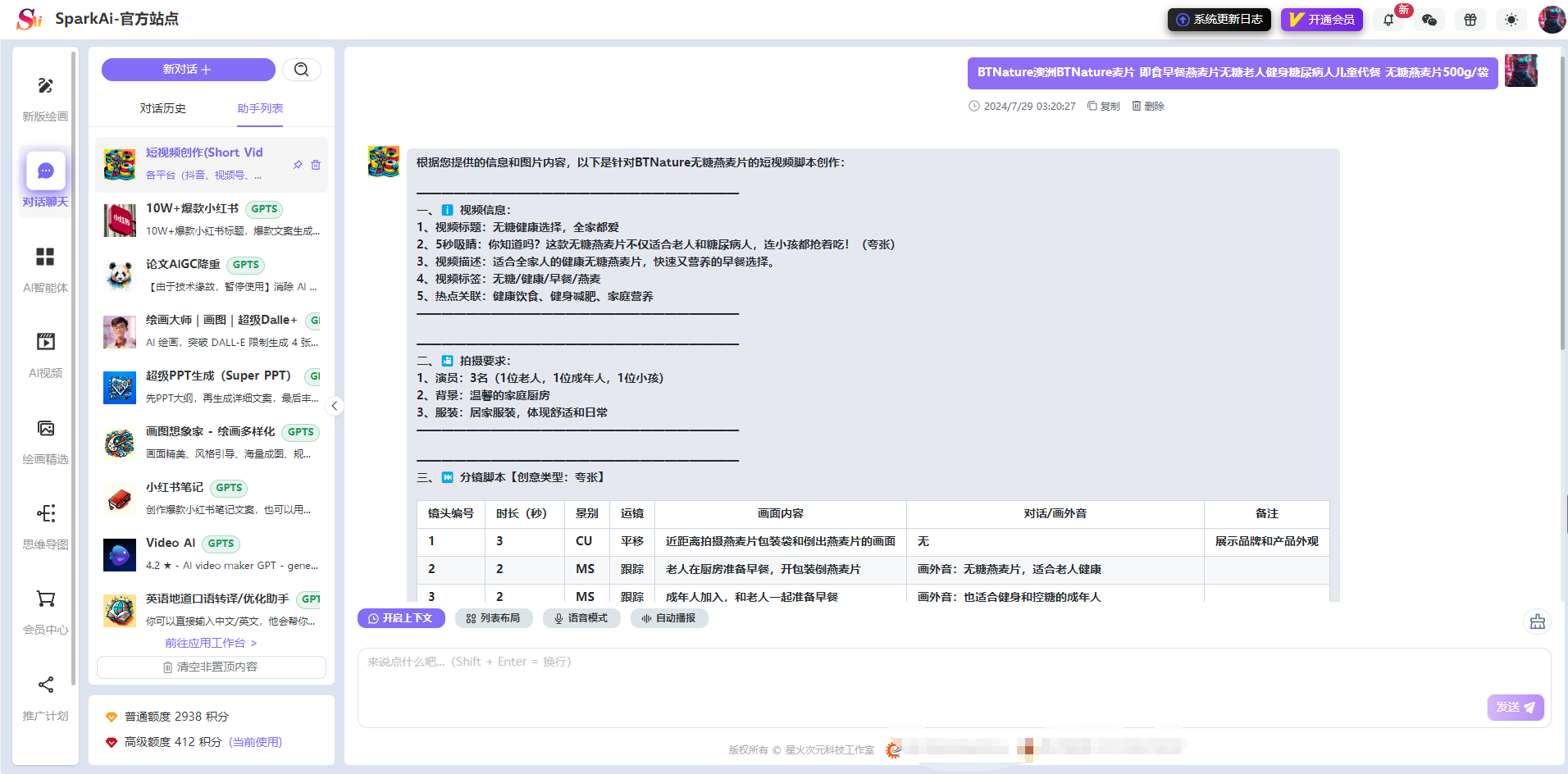
Task: Switch to 助手列表 tab
Action: [x=260, y=108]
